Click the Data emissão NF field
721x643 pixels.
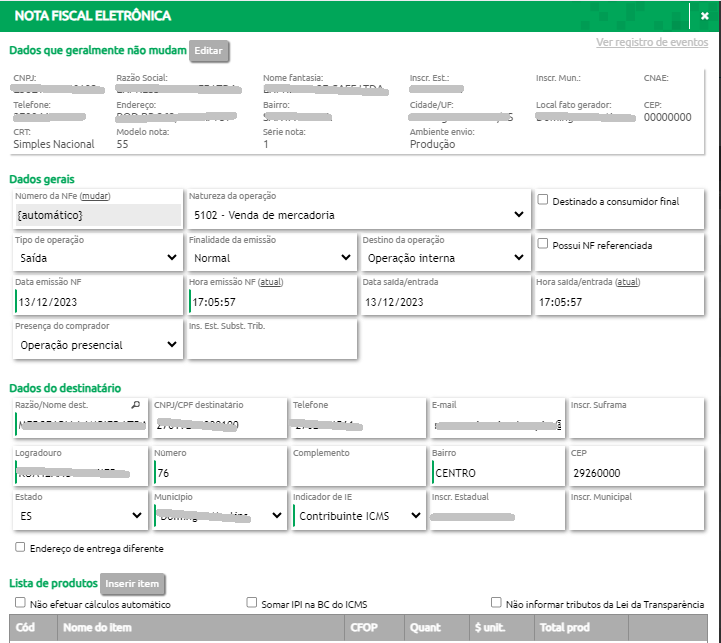click(x=98, y=302)
